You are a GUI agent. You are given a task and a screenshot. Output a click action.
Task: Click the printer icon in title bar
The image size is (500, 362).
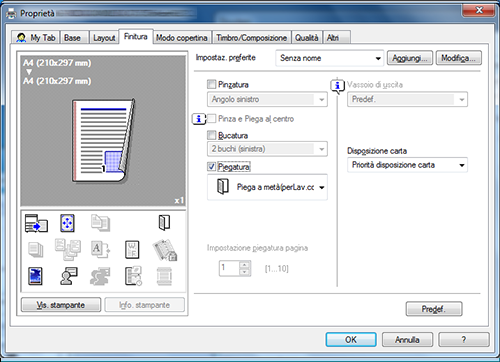pyautogui.click(x=11, y=14)
